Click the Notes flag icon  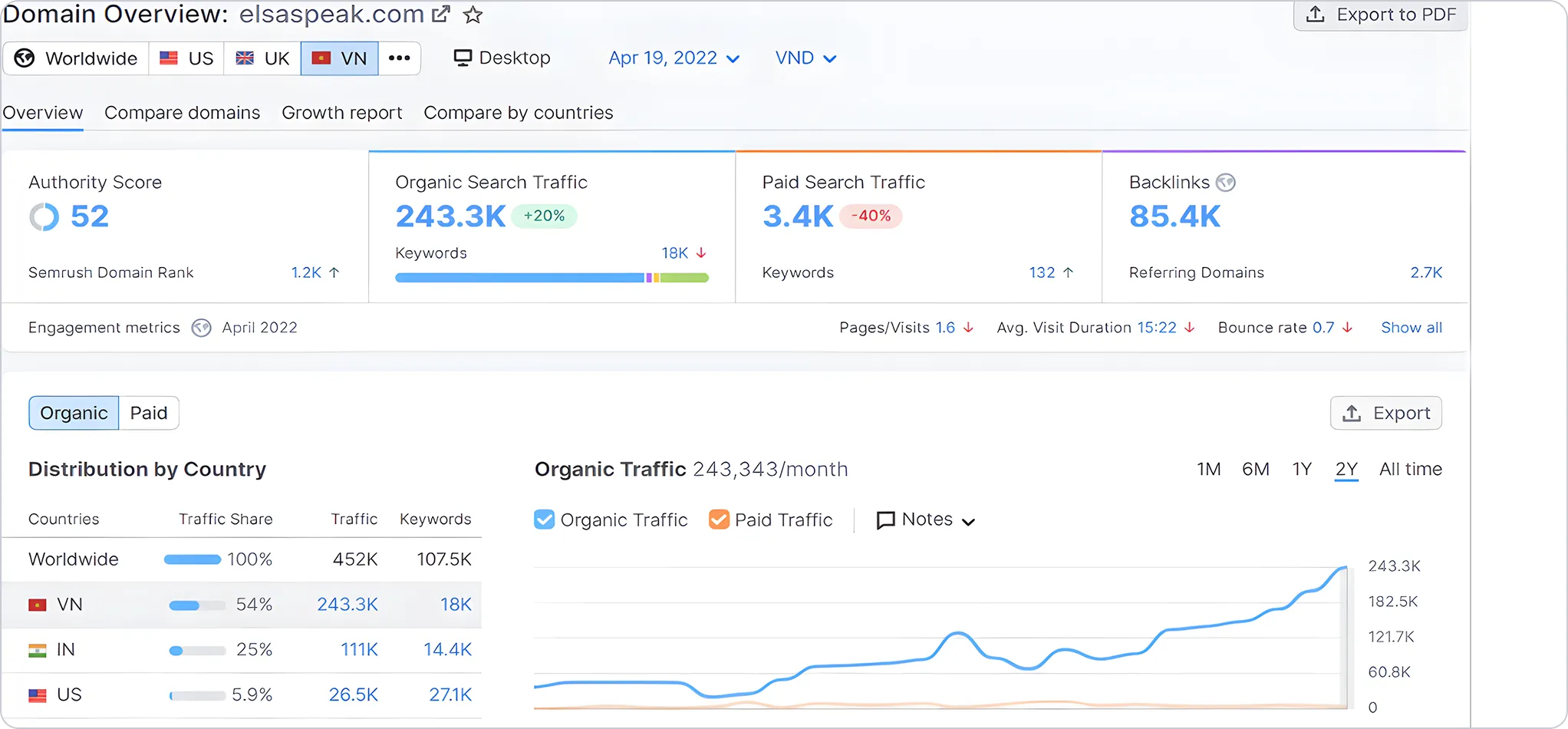pos(886,520)
